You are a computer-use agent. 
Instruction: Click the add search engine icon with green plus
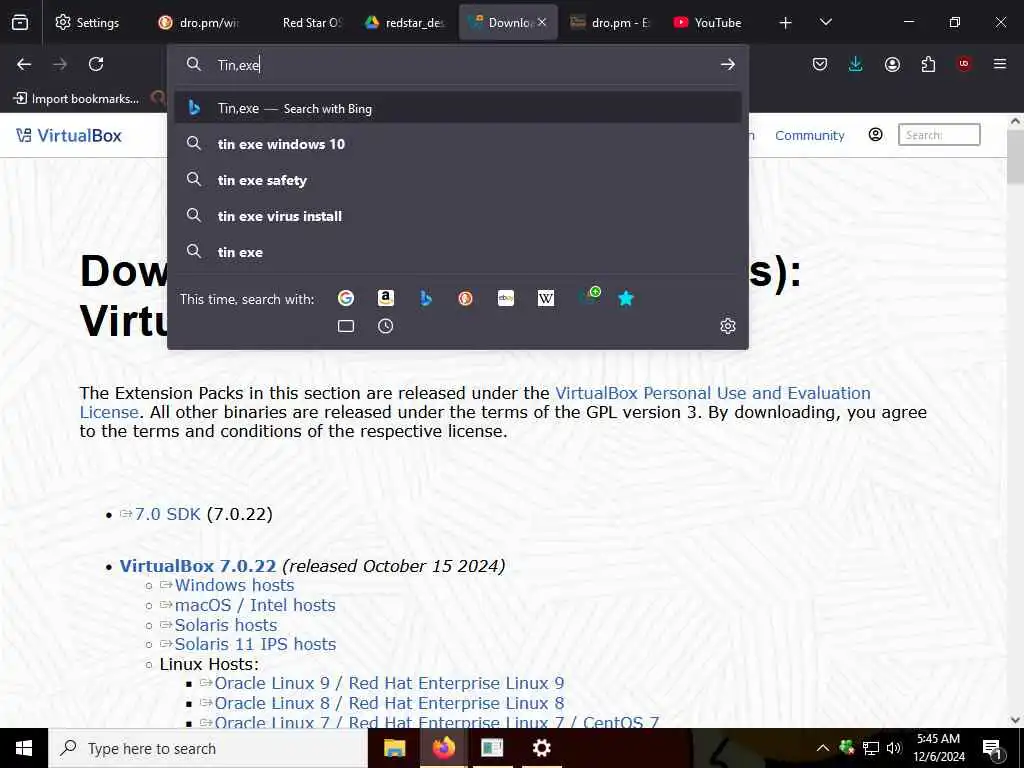point(590,296)
